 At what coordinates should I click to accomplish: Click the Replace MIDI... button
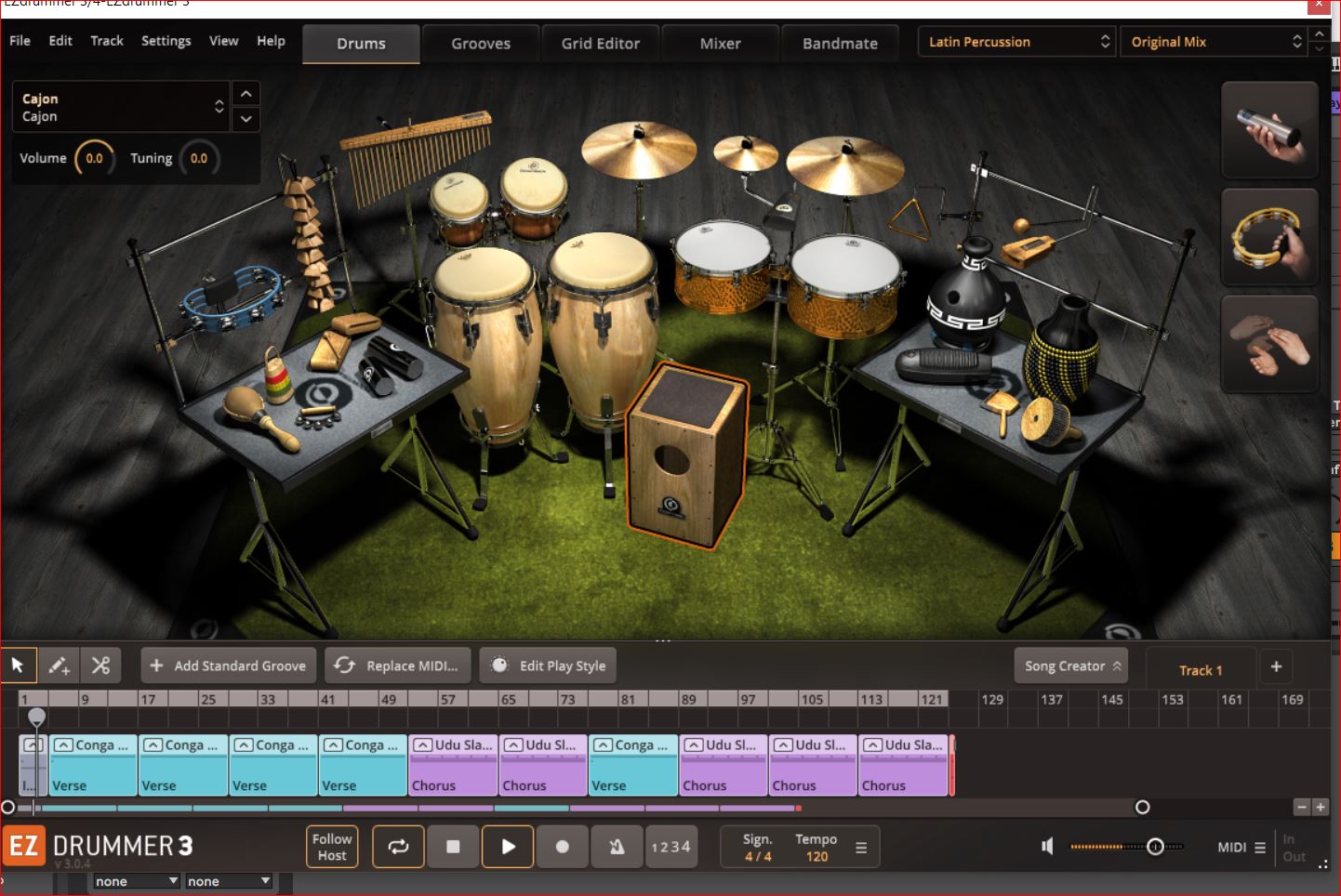click(398, 665)
